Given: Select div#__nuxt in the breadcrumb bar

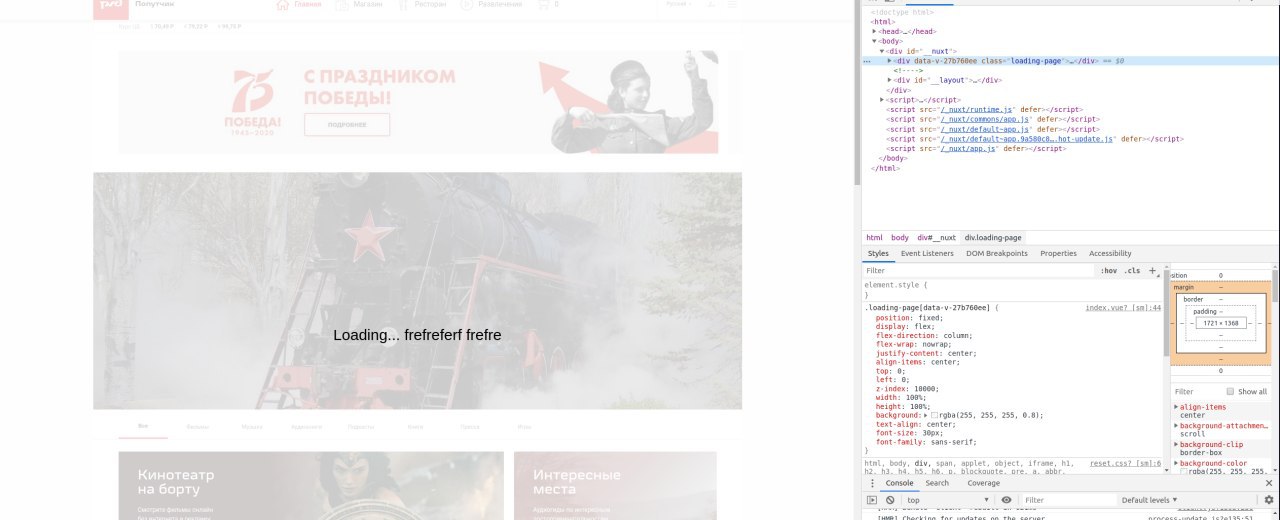Looking at the screenshot, I should pos(936,238).
